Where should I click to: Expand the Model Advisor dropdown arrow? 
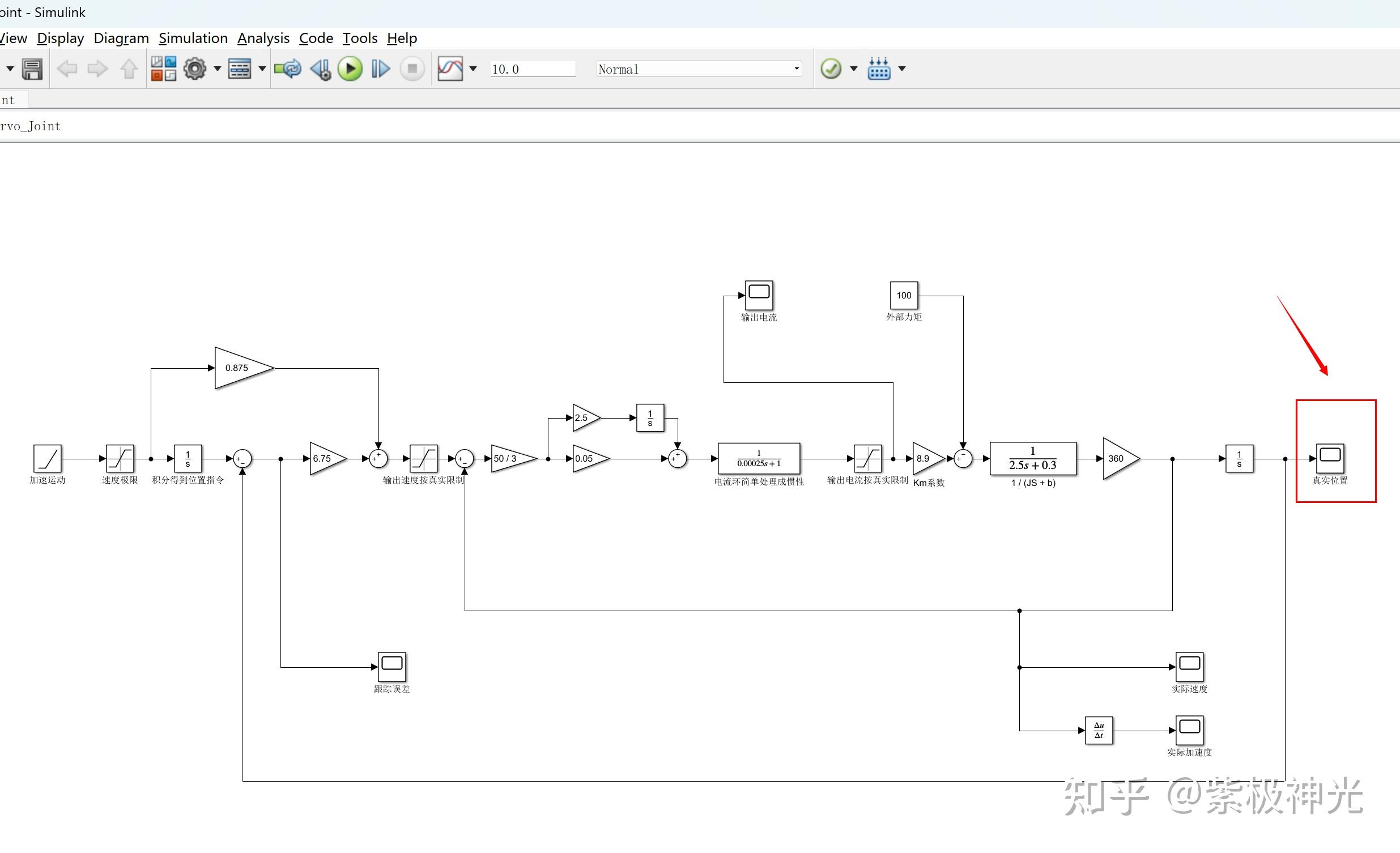click(853, 69)
